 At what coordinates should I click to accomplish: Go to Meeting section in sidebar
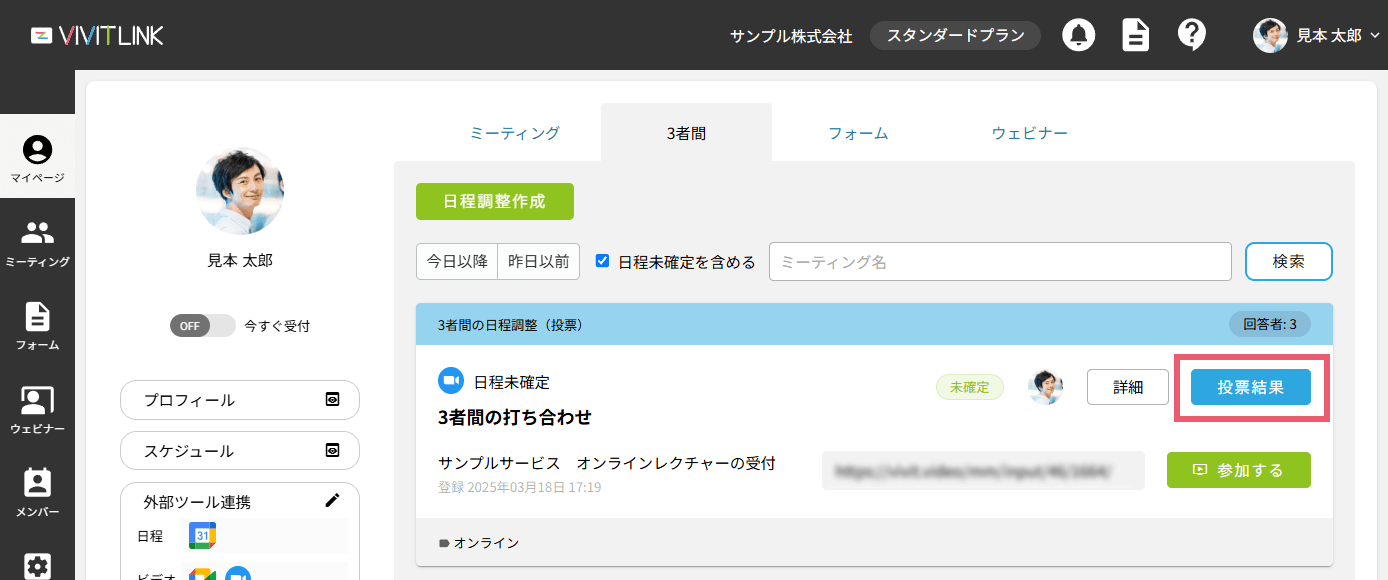[x=37, y=243]
